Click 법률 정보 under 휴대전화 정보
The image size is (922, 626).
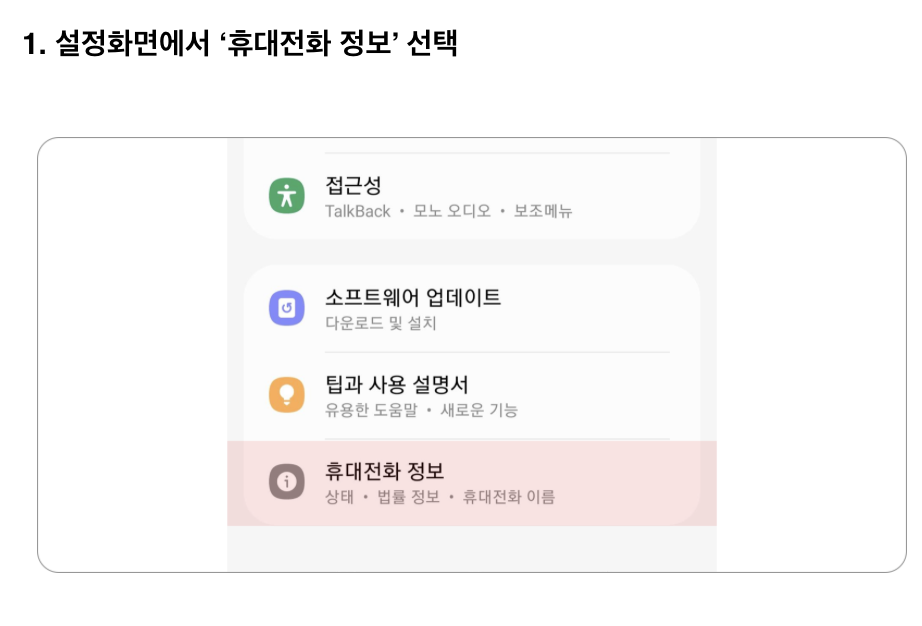[x=408, y=497]
